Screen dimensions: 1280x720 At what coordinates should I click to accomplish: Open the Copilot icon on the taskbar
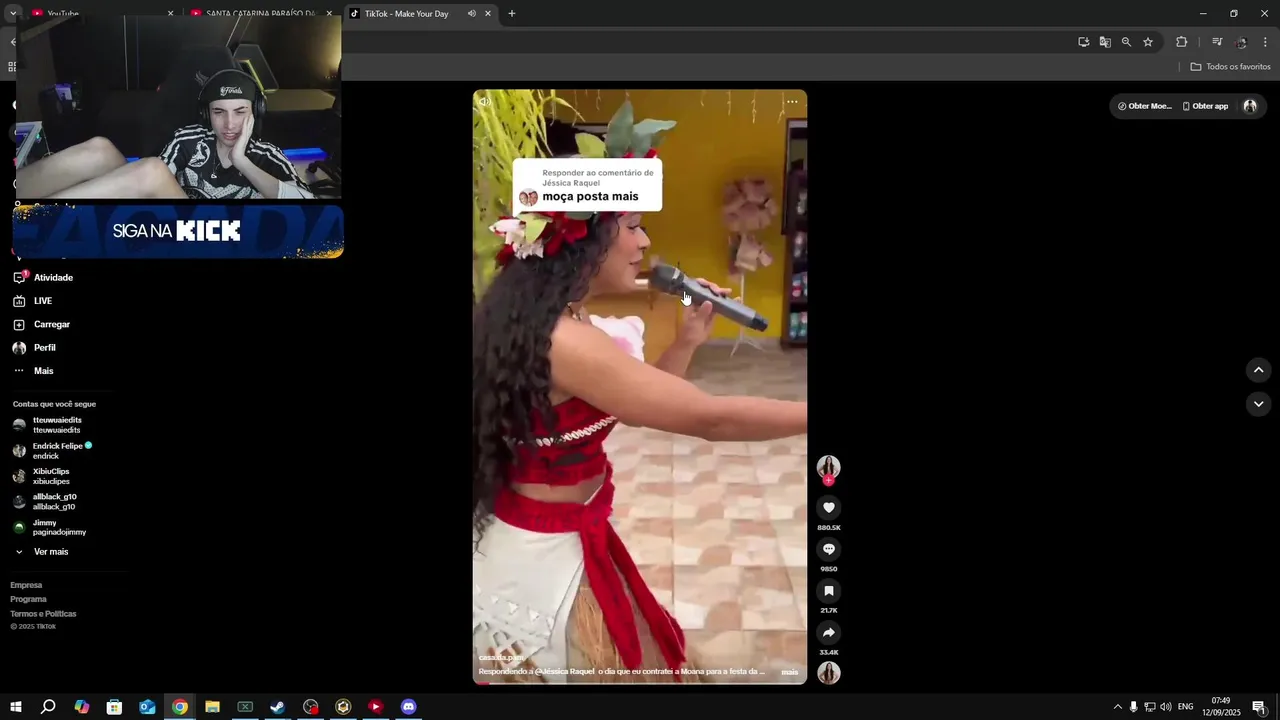82,707
